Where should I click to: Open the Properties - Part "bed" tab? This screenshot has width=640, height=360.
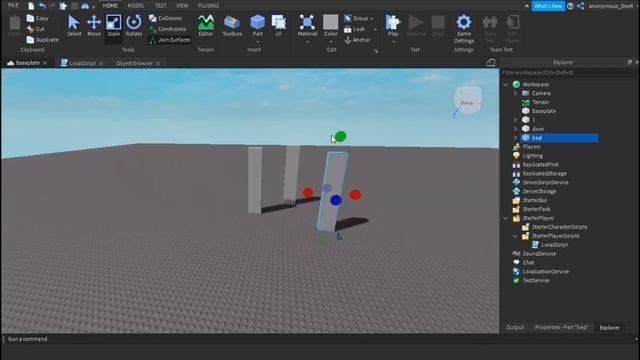click(561, 327)
